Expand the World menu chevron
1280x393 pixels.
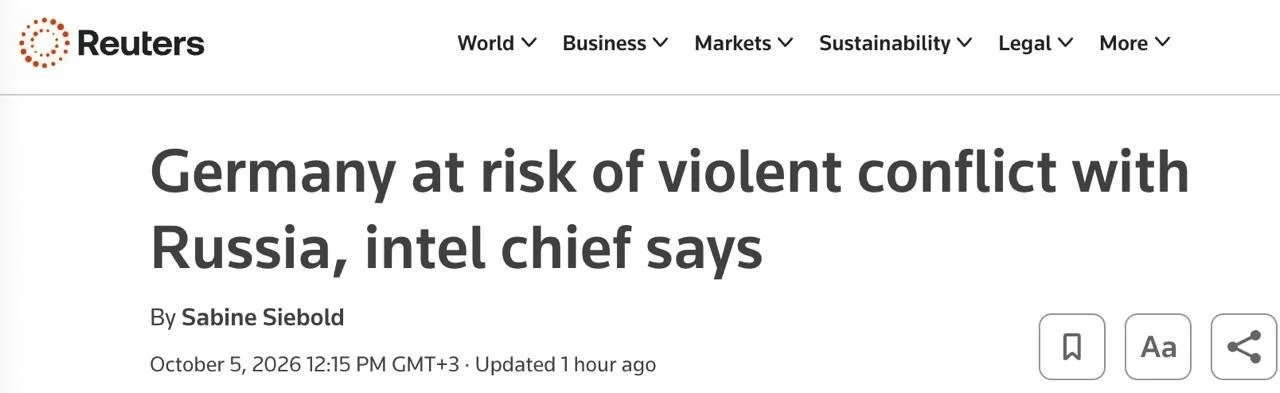pos(529,43)
